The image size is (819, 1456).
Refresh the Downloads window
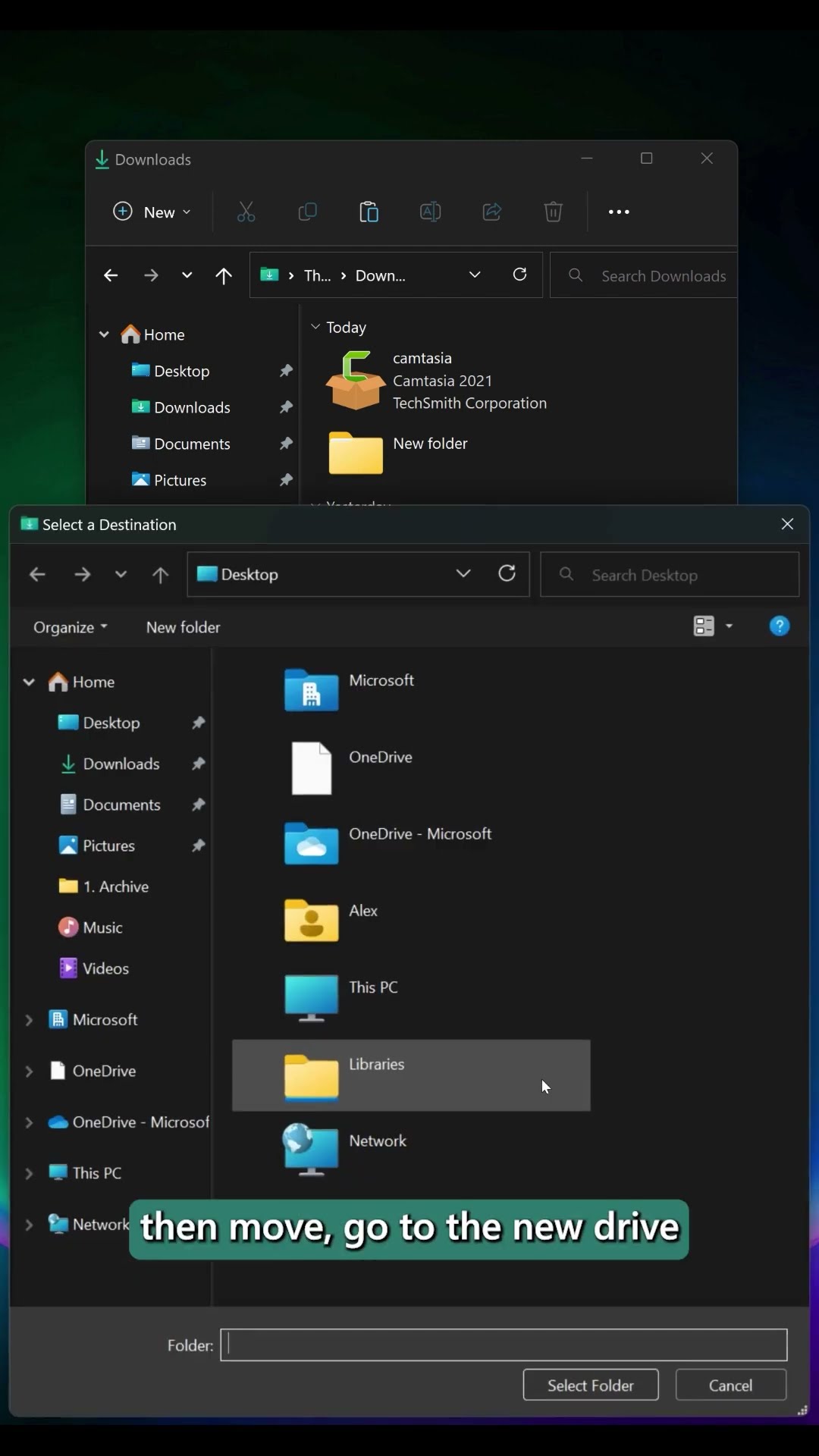(519, 275)
